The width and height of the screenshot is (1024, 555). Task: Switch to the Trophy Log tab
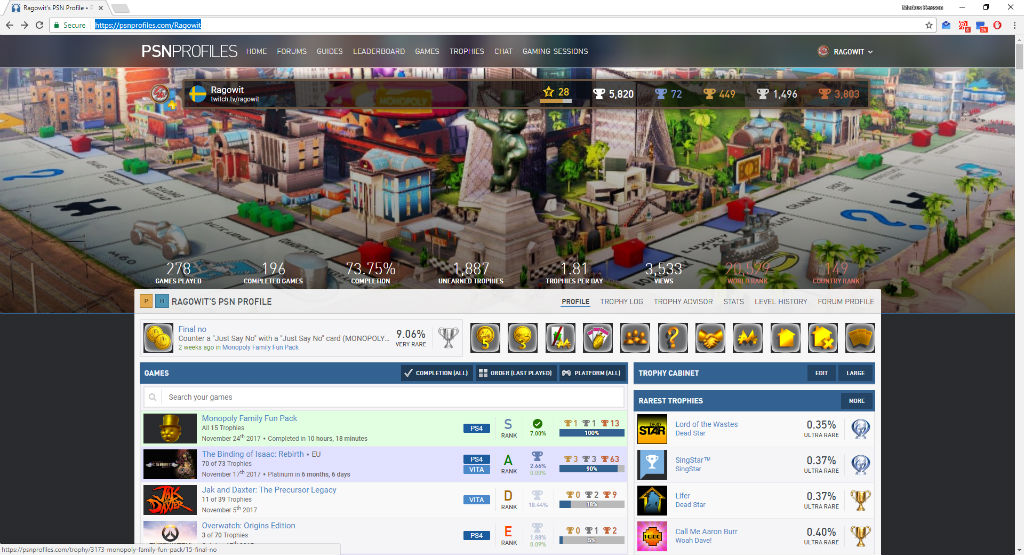[622, 302]
